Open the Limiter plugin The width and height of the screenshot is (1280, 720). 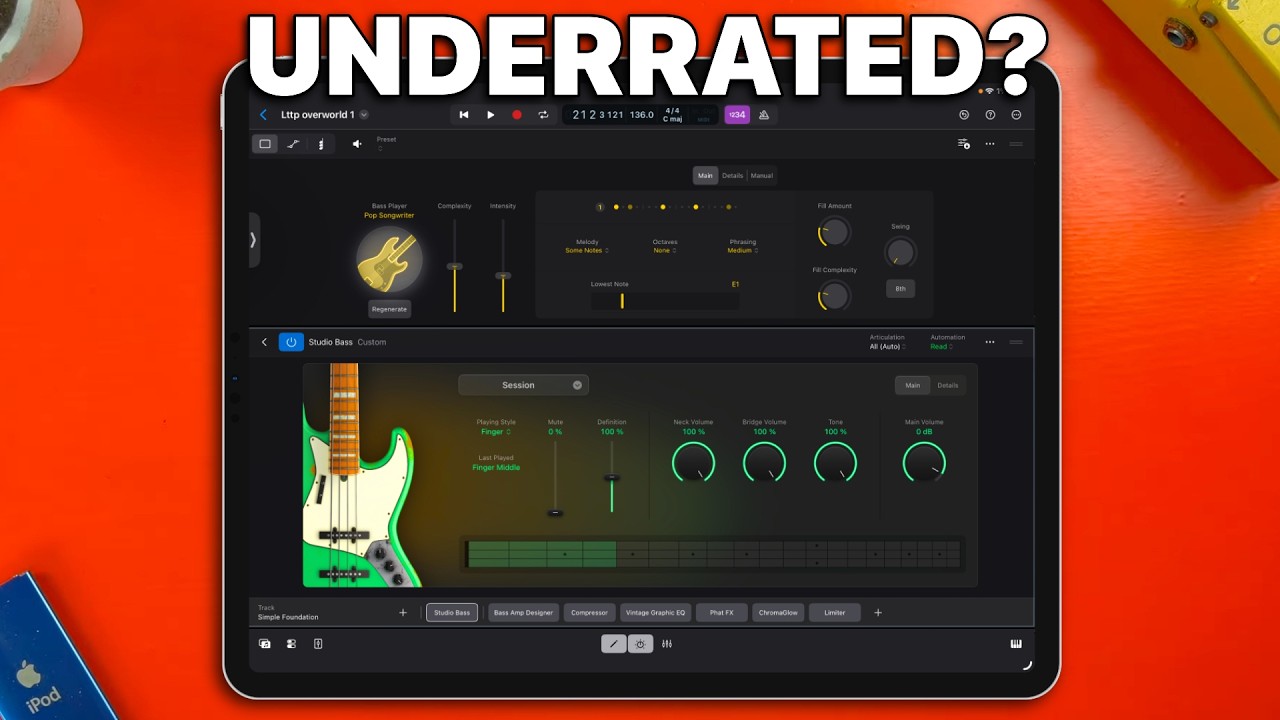click(835, 612)
